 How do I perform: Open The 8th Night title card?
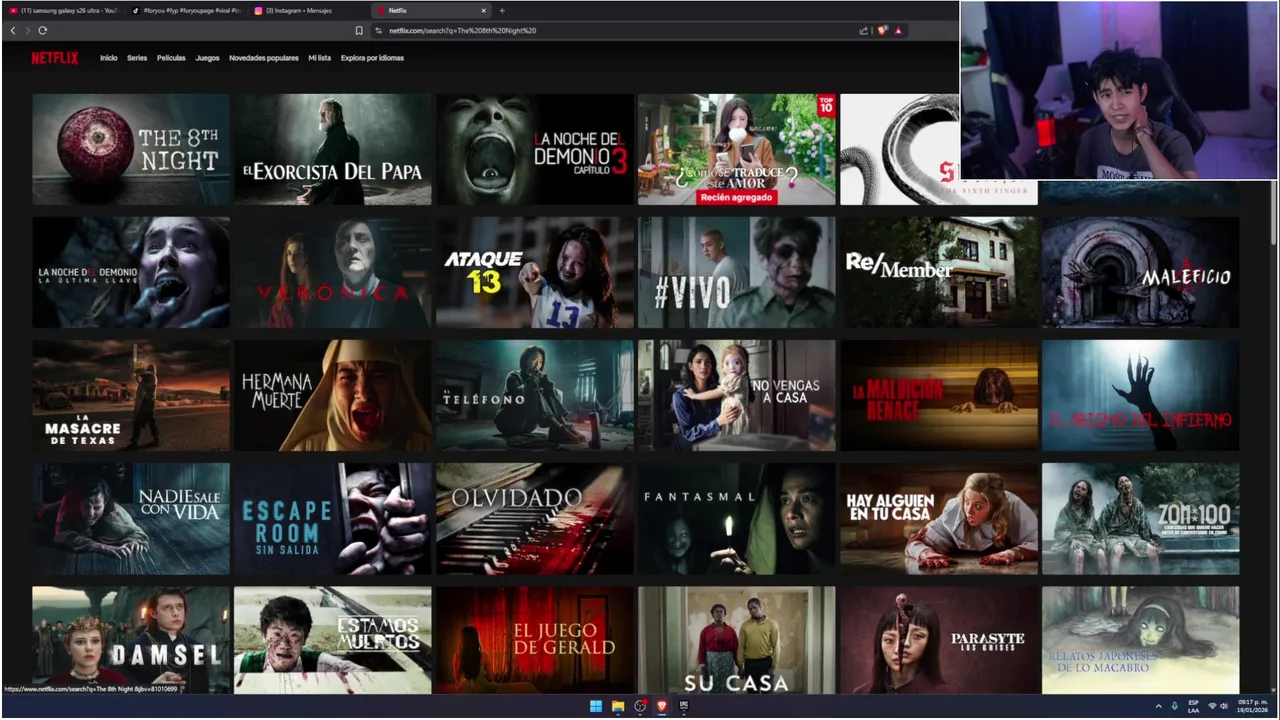tap(131, 149)
